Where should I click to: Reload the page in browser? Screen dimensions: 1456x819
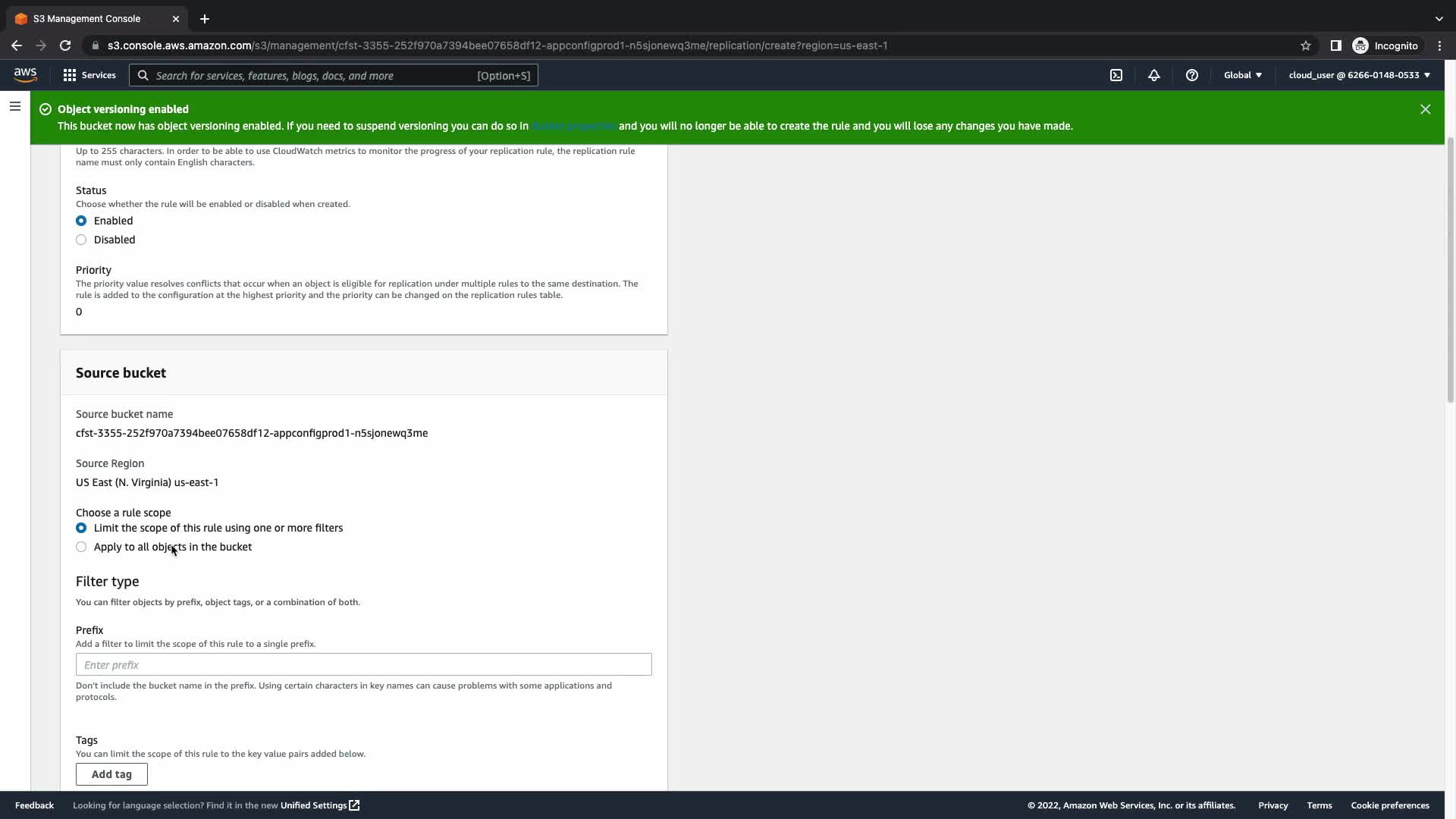click(x=65, y=45)
